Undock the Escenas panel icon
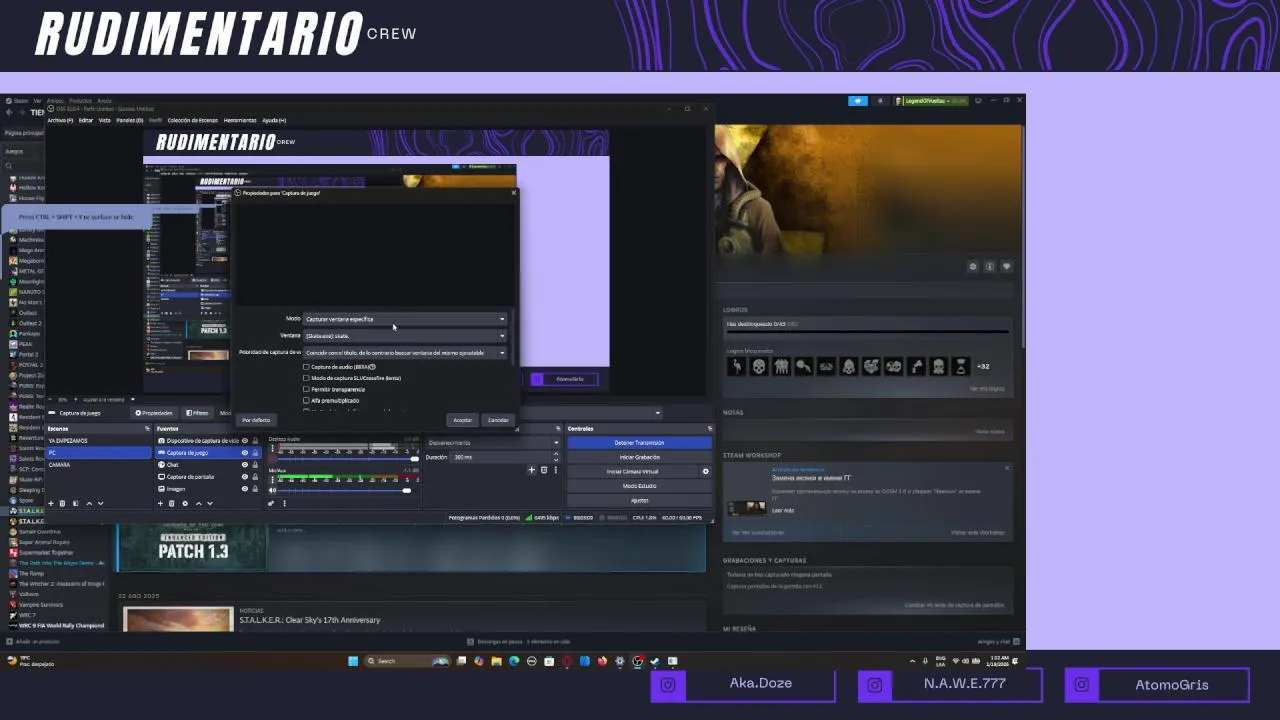1280x720 pixels. click(x=147, y=428)
